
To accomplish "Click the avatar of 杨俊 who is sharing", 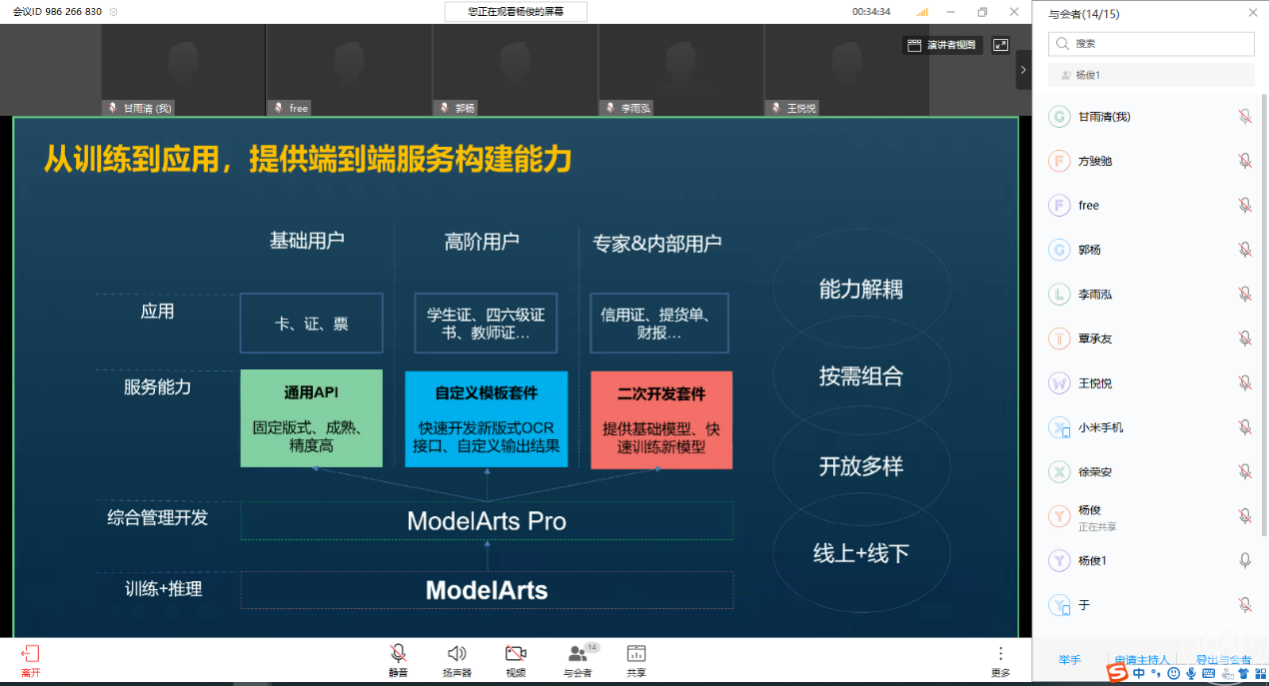I will click(x=1059, y=516).
